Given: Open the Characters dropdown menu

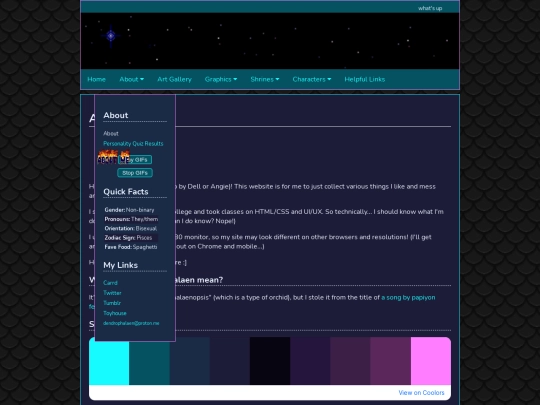Looking at the screenshot, I should click(x=312, y=79).
